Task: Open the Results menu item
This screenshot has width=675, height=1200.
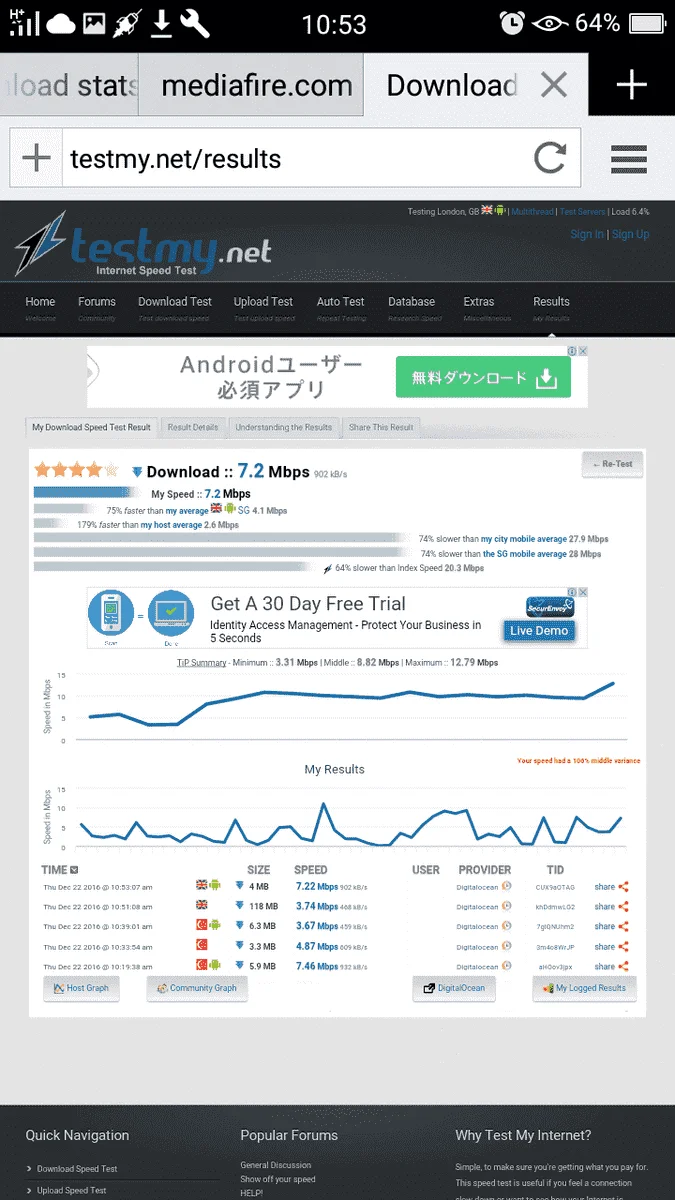Action: coord(551,302)
